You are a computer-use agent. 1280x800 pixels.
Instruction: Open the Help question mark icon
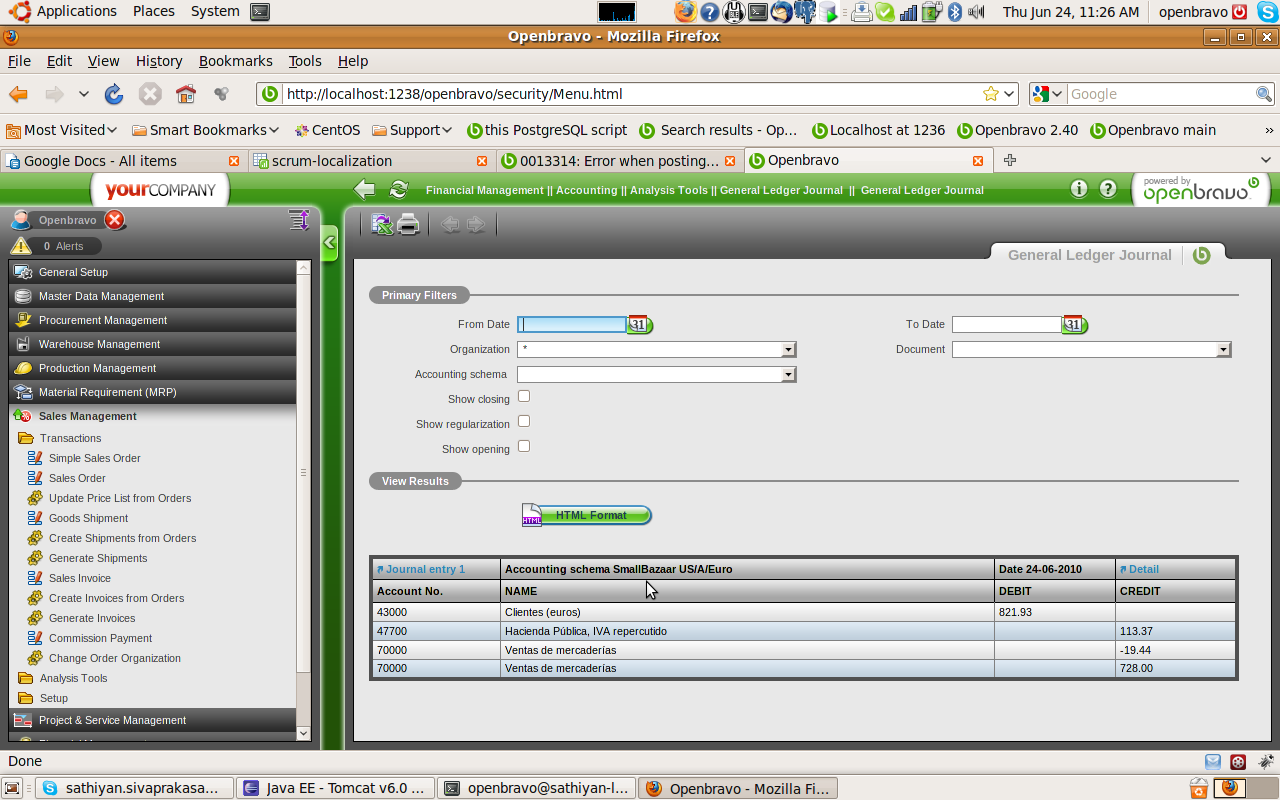pos(1108,189)
